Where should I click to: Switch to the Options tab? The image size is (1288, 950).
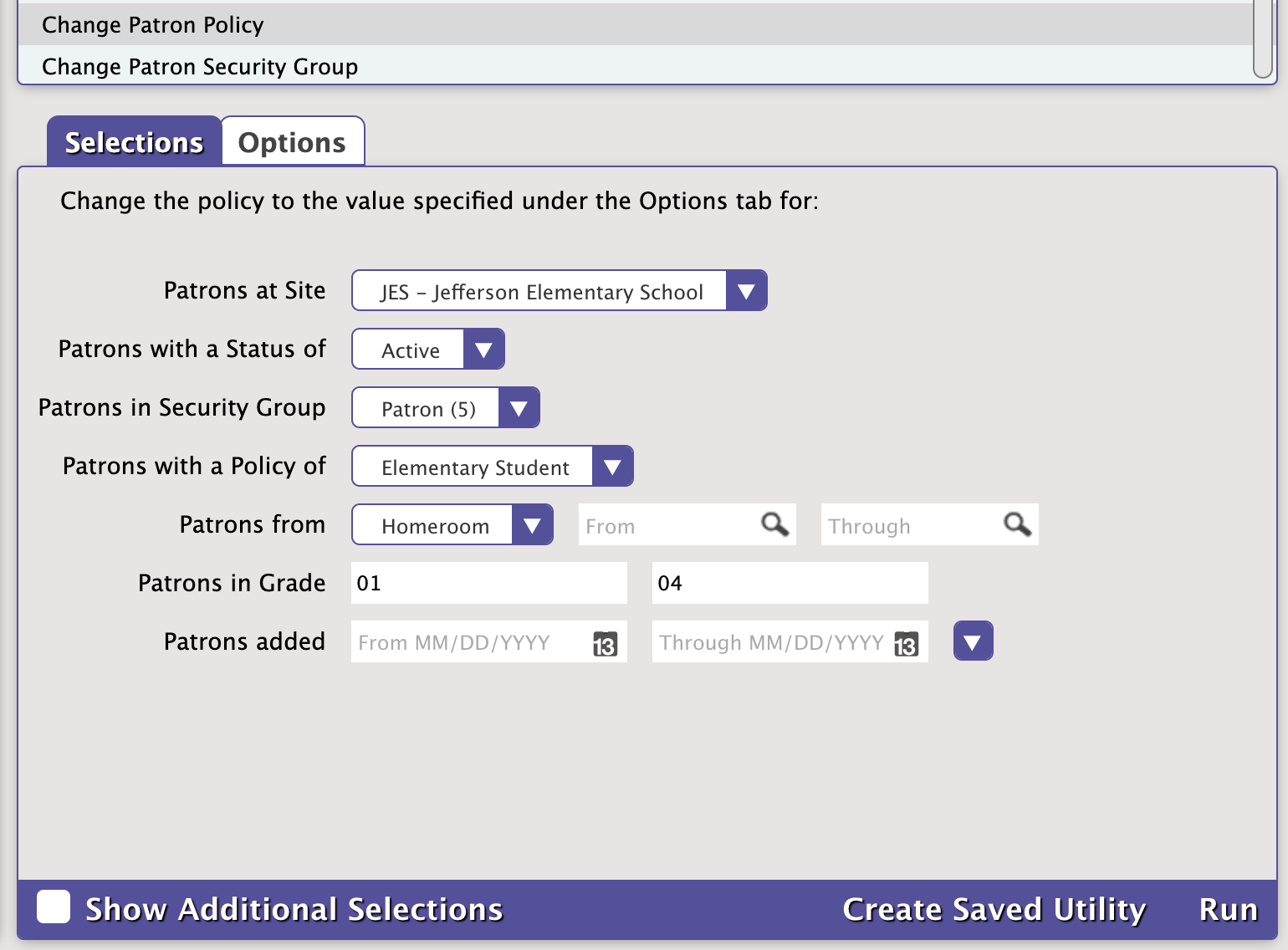tap(292, 141)
